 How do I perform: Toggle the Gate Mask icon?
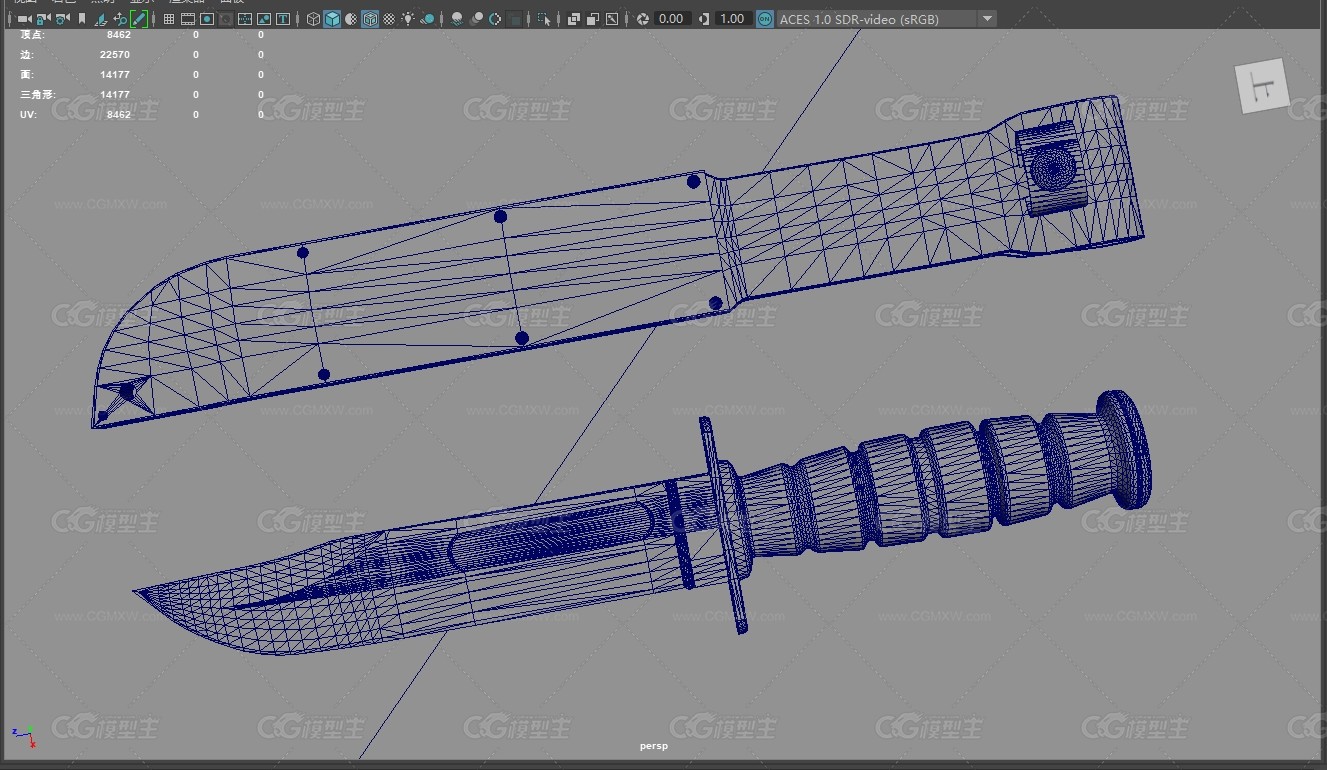pos(226,18)
